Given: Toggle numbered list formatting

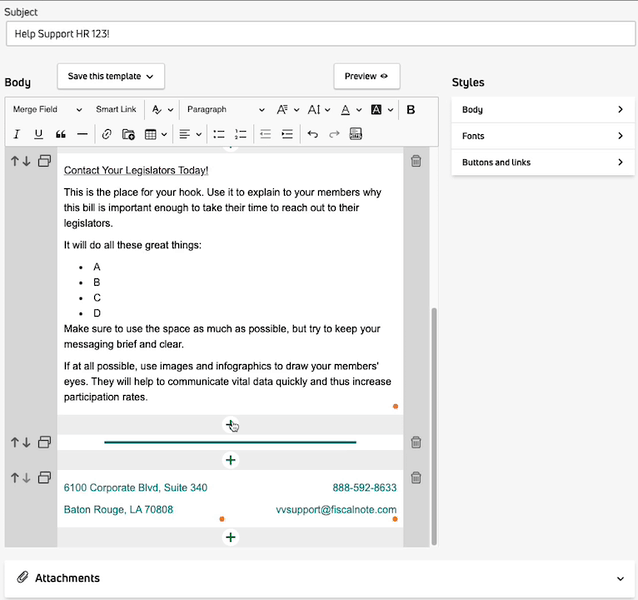Looking at the screenshot, I should [240, 134].
